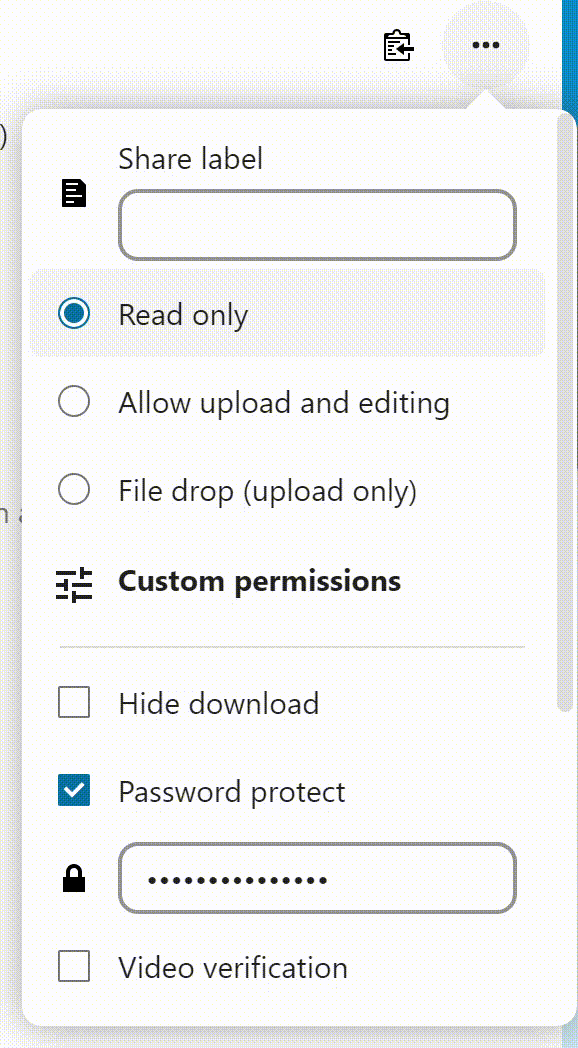This screenshot has width=578, height=1048.
Task: Select Allow upload and editing
Action: pyautogui.click(x=283, y=402)
